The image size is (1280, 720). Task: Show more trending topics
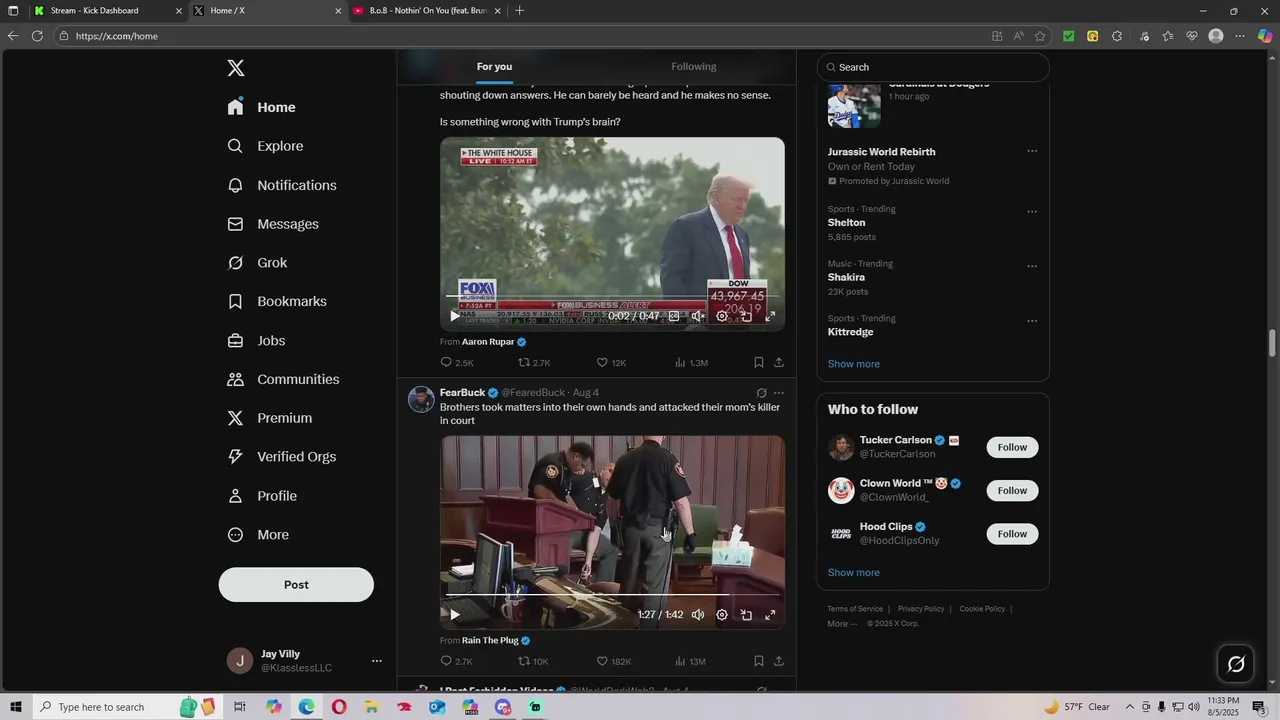point(854,364)
